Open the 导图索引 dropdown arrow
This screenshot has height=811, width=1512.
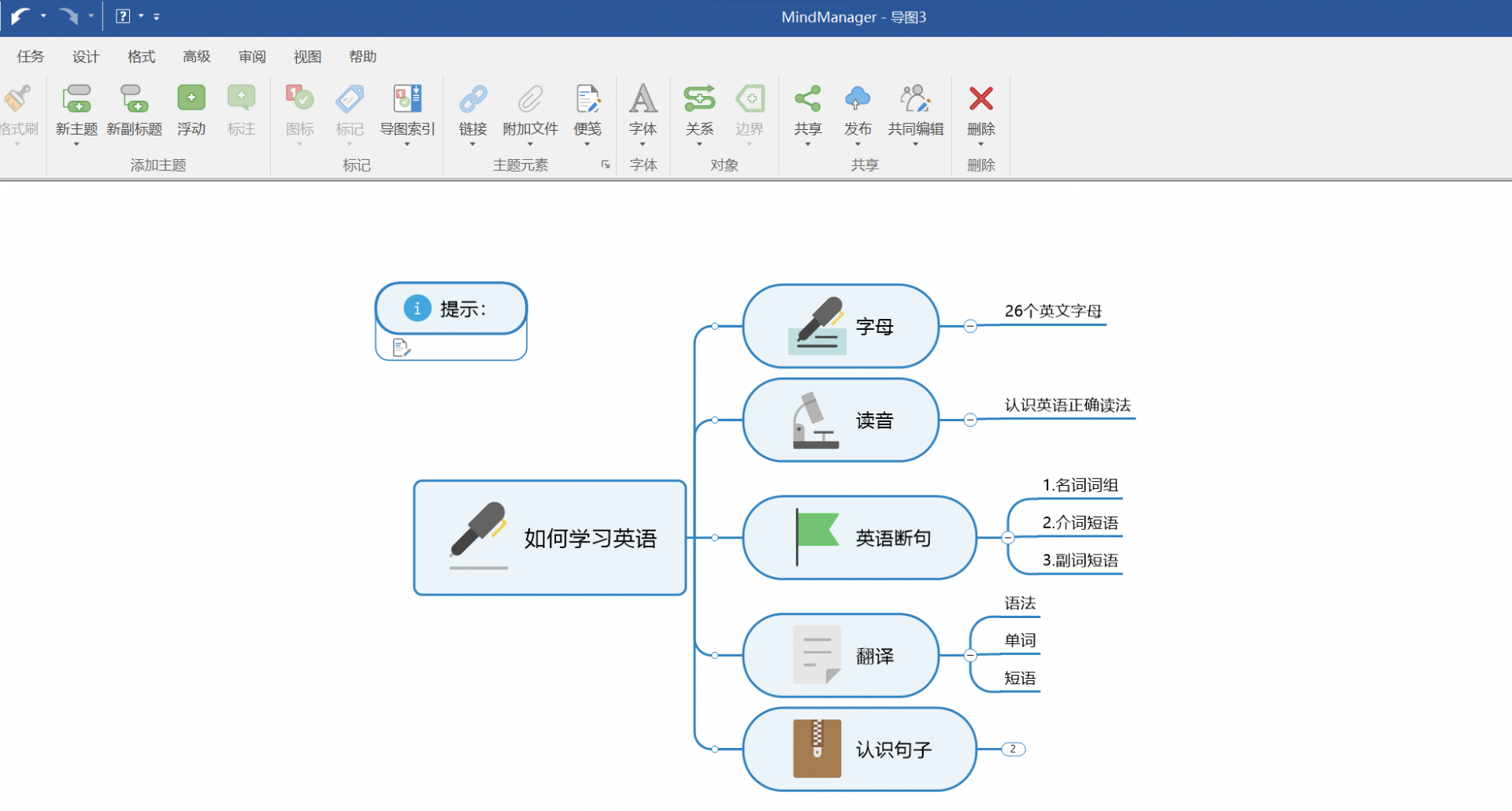click(x=407, y=144)
